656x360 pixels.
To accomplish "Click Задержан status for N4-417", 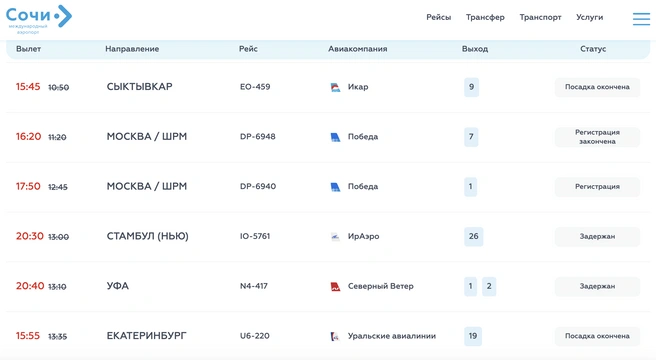I will coord(597,286).
